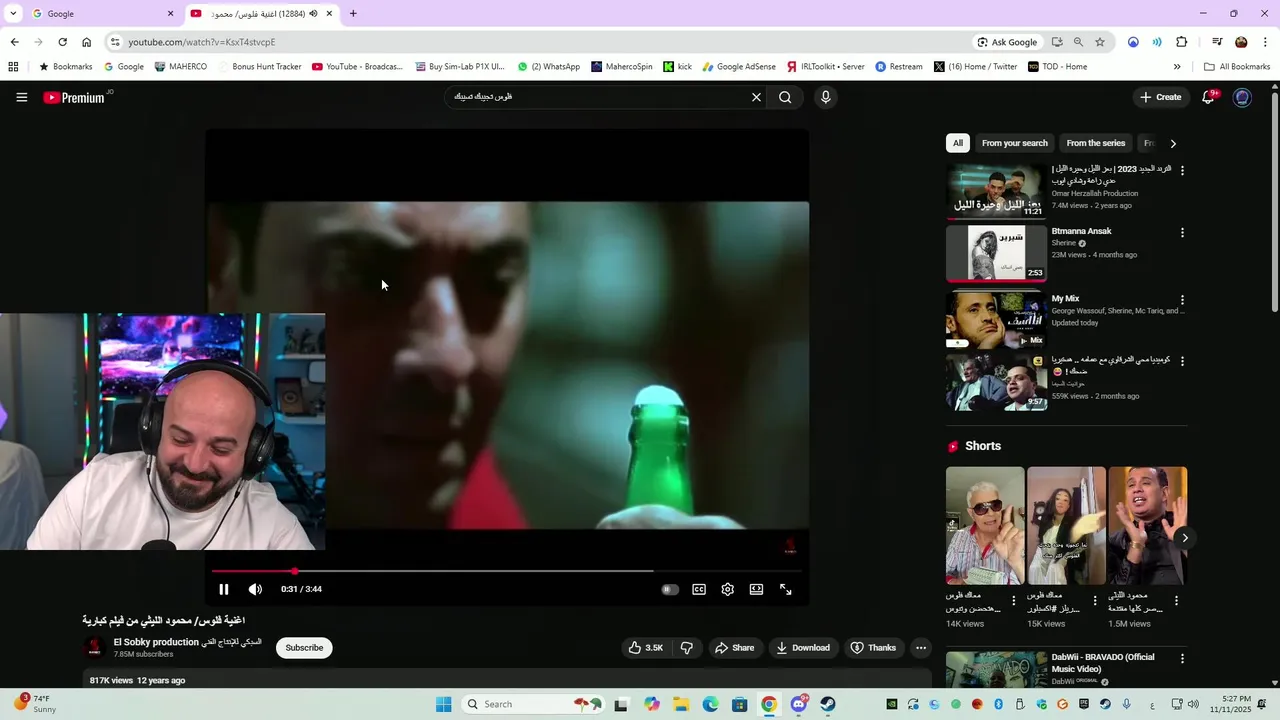The width and height of the screenshot is (1280, 720).
Task: Like the video
Action: (645, 648)
